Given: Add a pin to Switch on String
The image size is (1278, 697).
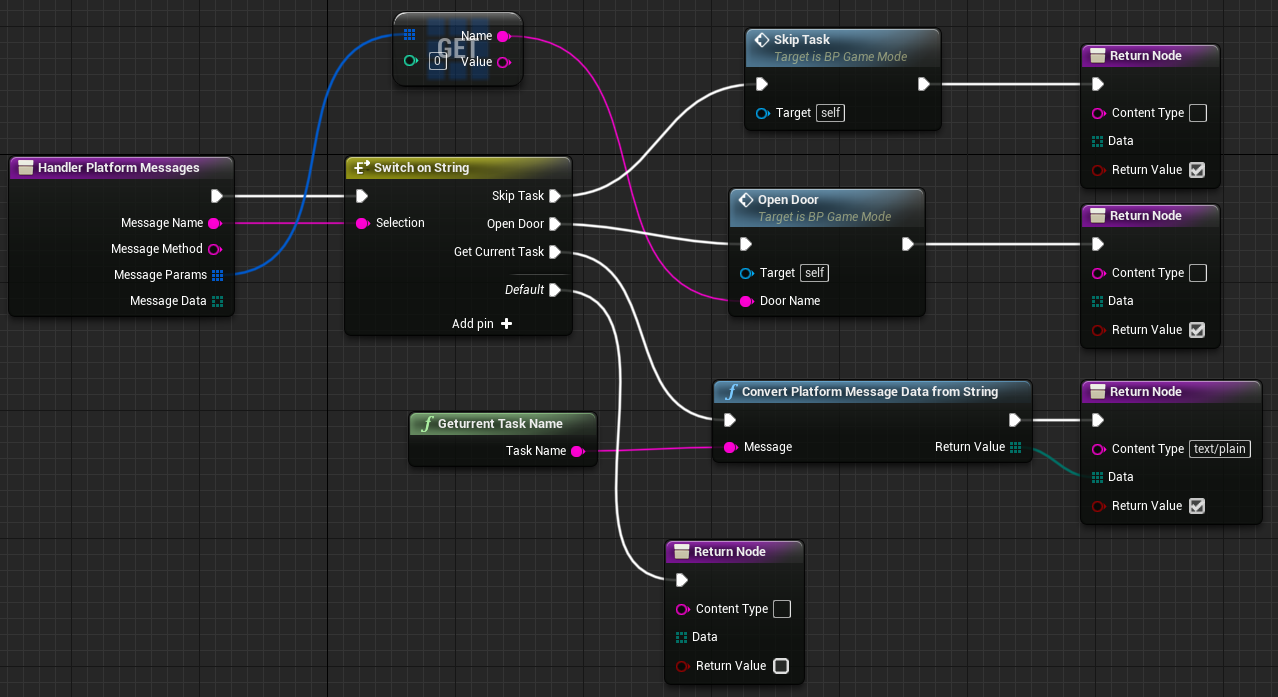Looking at the screenshot, I should (x=506, y=324).
